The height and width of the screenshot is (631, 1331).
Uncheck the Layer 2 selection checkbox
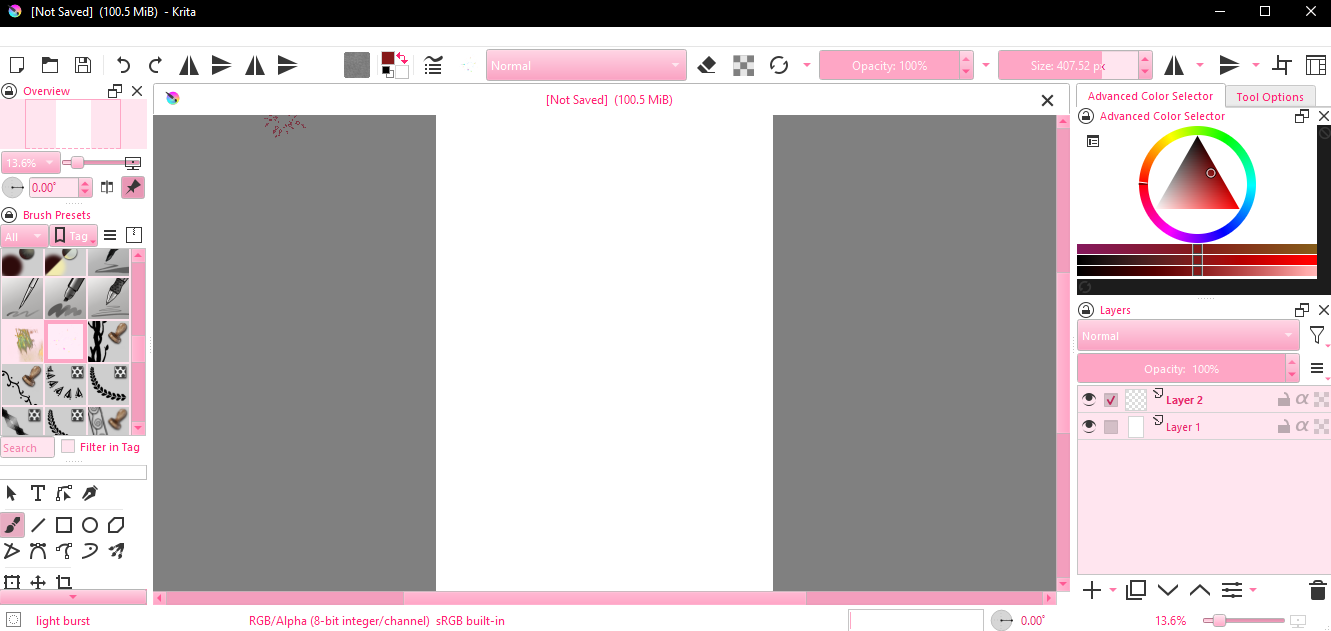coord(1111,400)
